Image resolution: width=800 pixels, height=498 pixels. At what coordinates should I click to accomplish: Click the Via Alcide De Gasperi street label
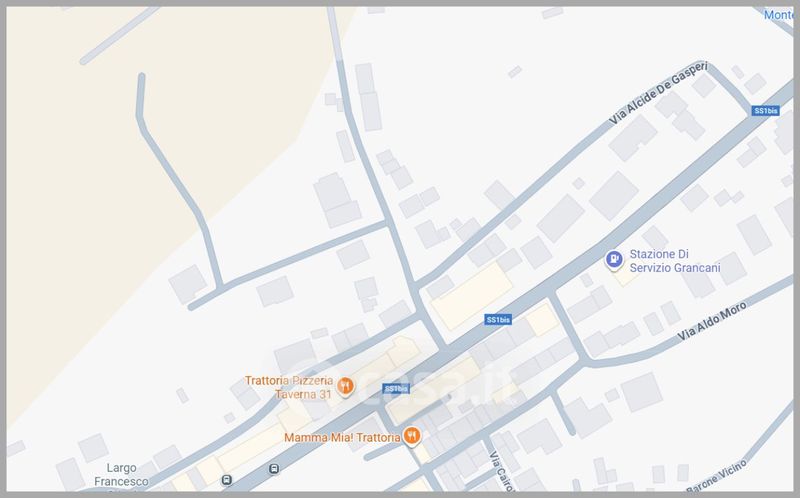658,93
